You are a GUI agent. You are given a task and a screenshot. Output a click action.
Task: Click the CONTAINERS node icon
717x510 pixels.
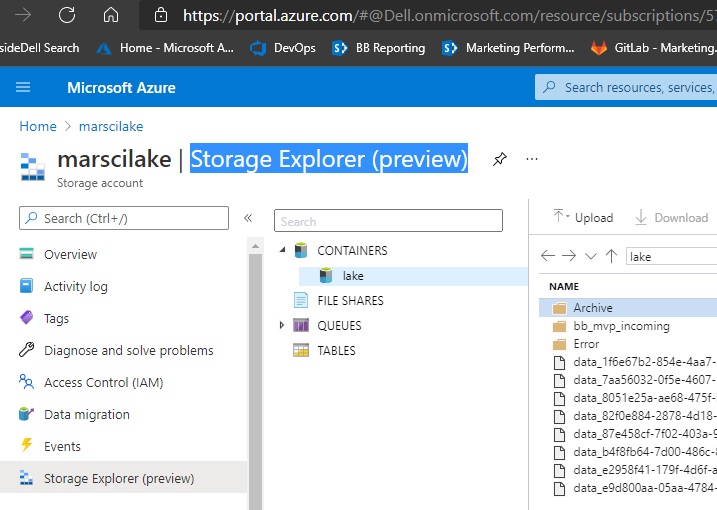tap(301, 250)
